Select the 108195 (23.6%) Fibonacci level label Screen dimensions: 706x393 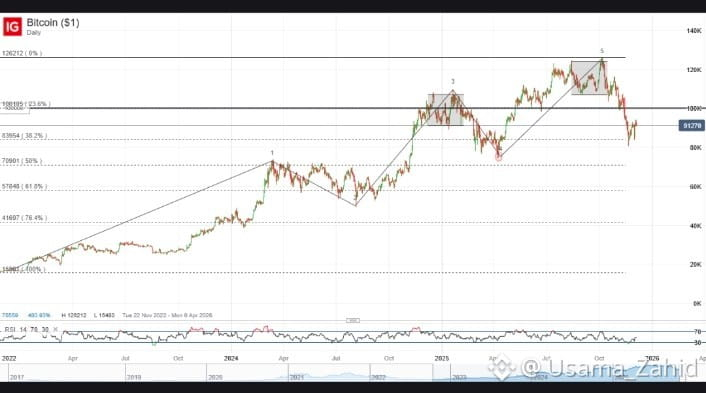(26, 104)
